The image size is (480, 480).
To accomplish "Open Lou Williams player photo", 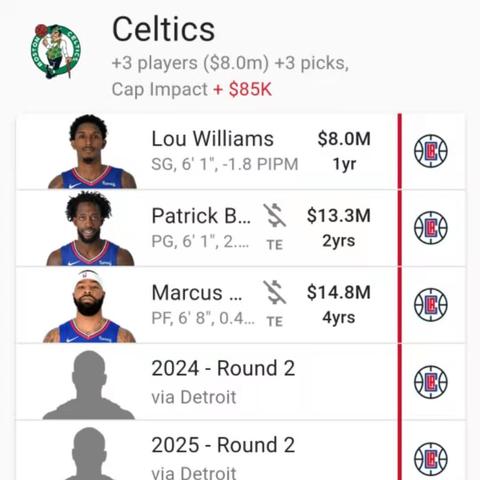I will (x=92, y=152).
